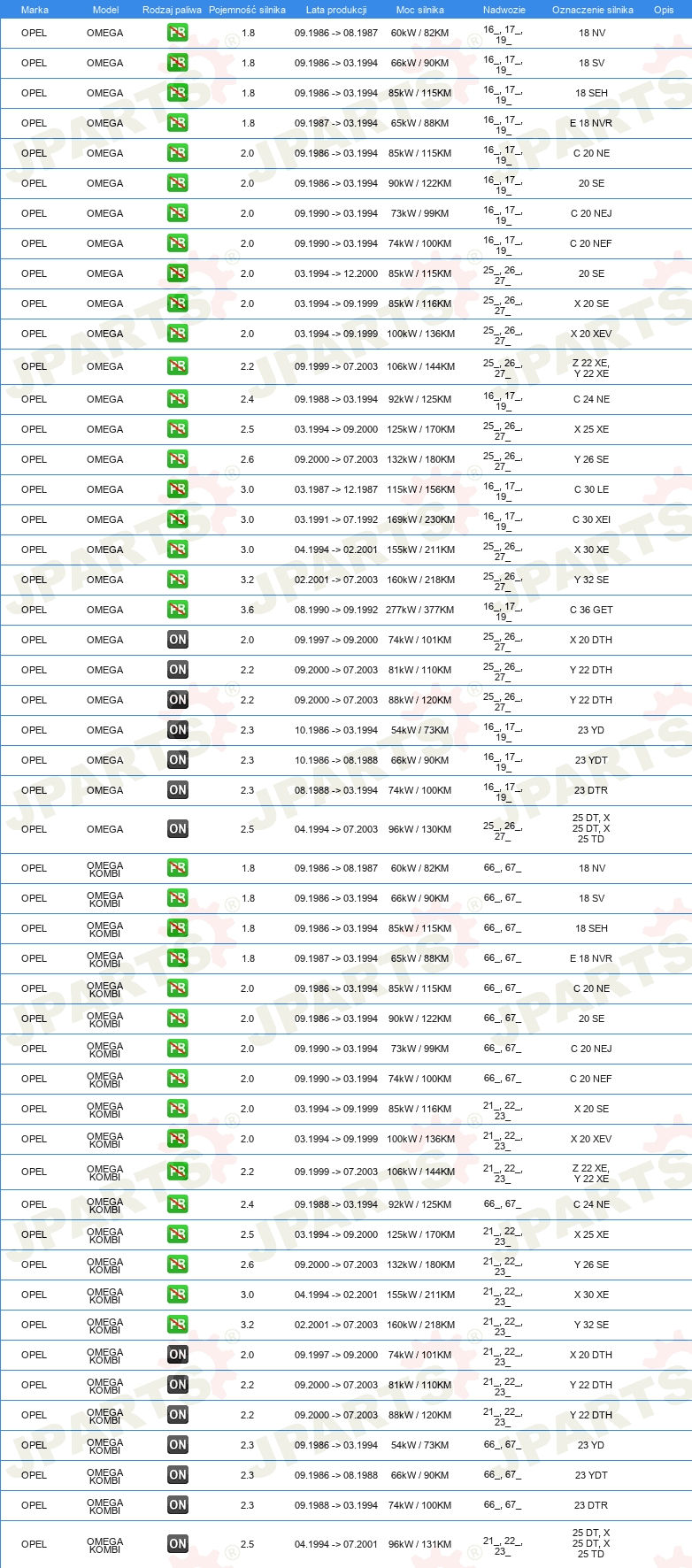
Task: Click the diesel ON icon in the 96kW / 130KM row
Action: (x=178, y=829)
